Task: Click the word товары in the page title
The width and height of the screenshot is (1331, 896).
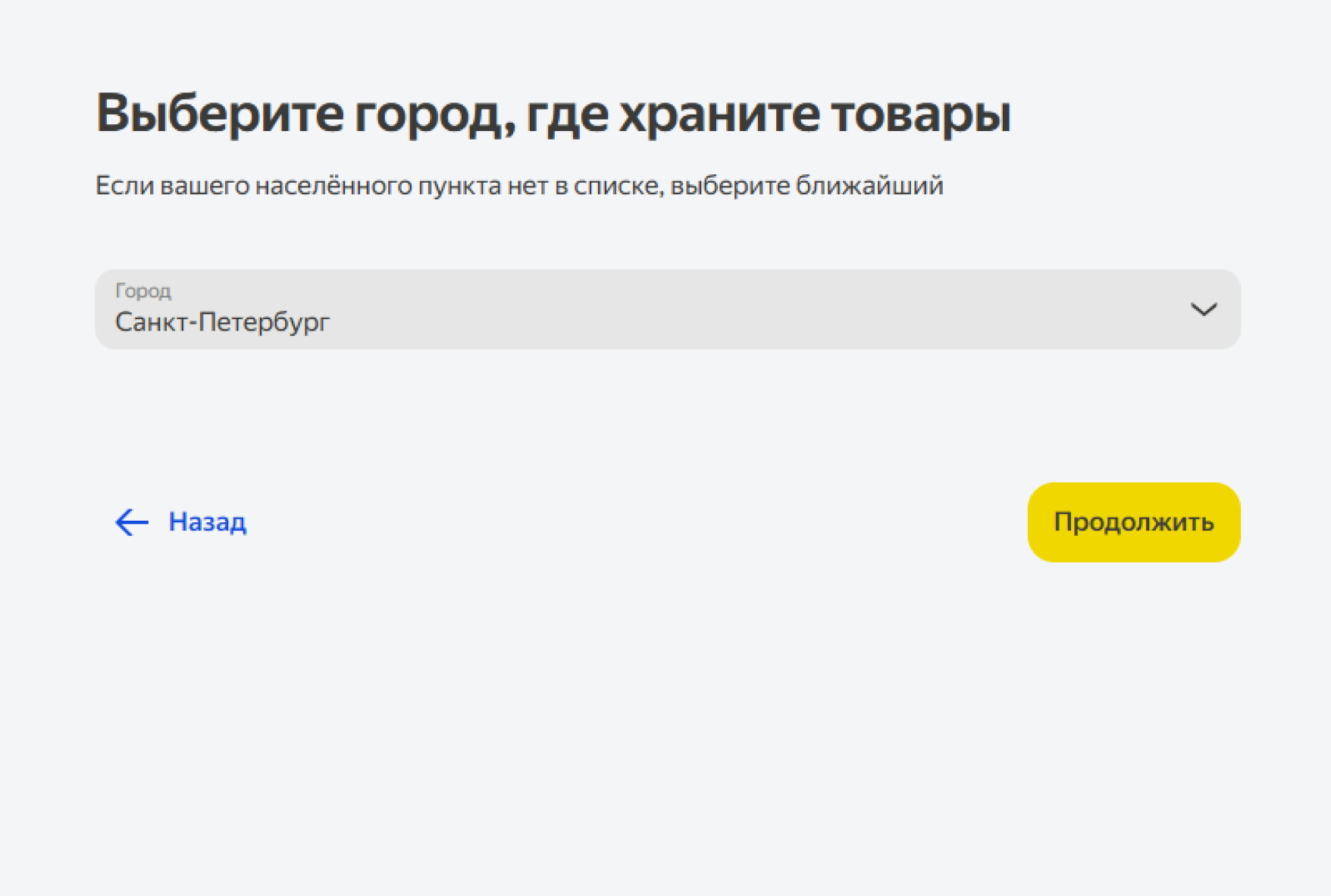Action: 920,114
